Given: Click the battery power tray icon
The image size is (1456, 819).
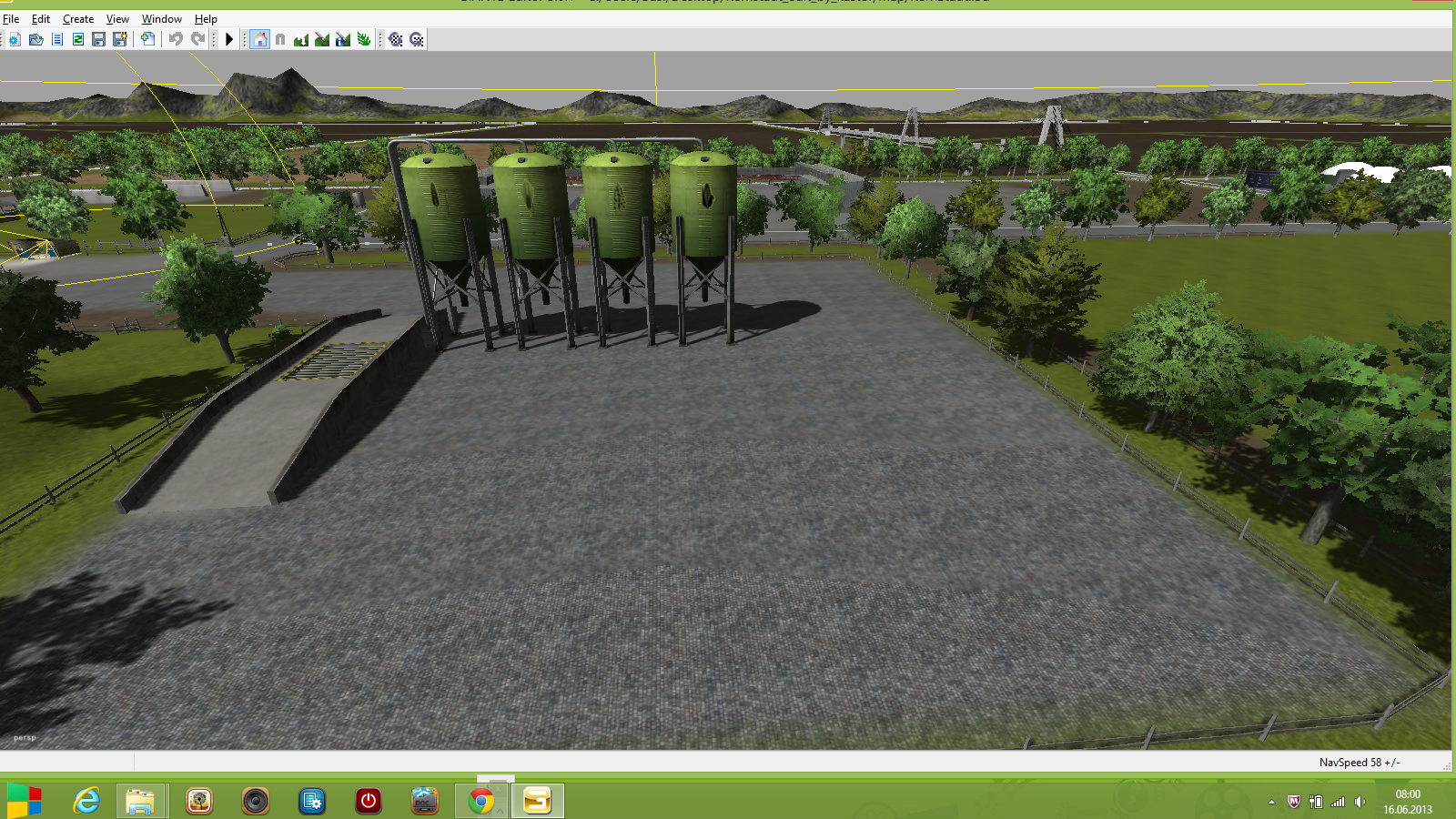Looking at the screenshot, I should (x=1315, y=802).
